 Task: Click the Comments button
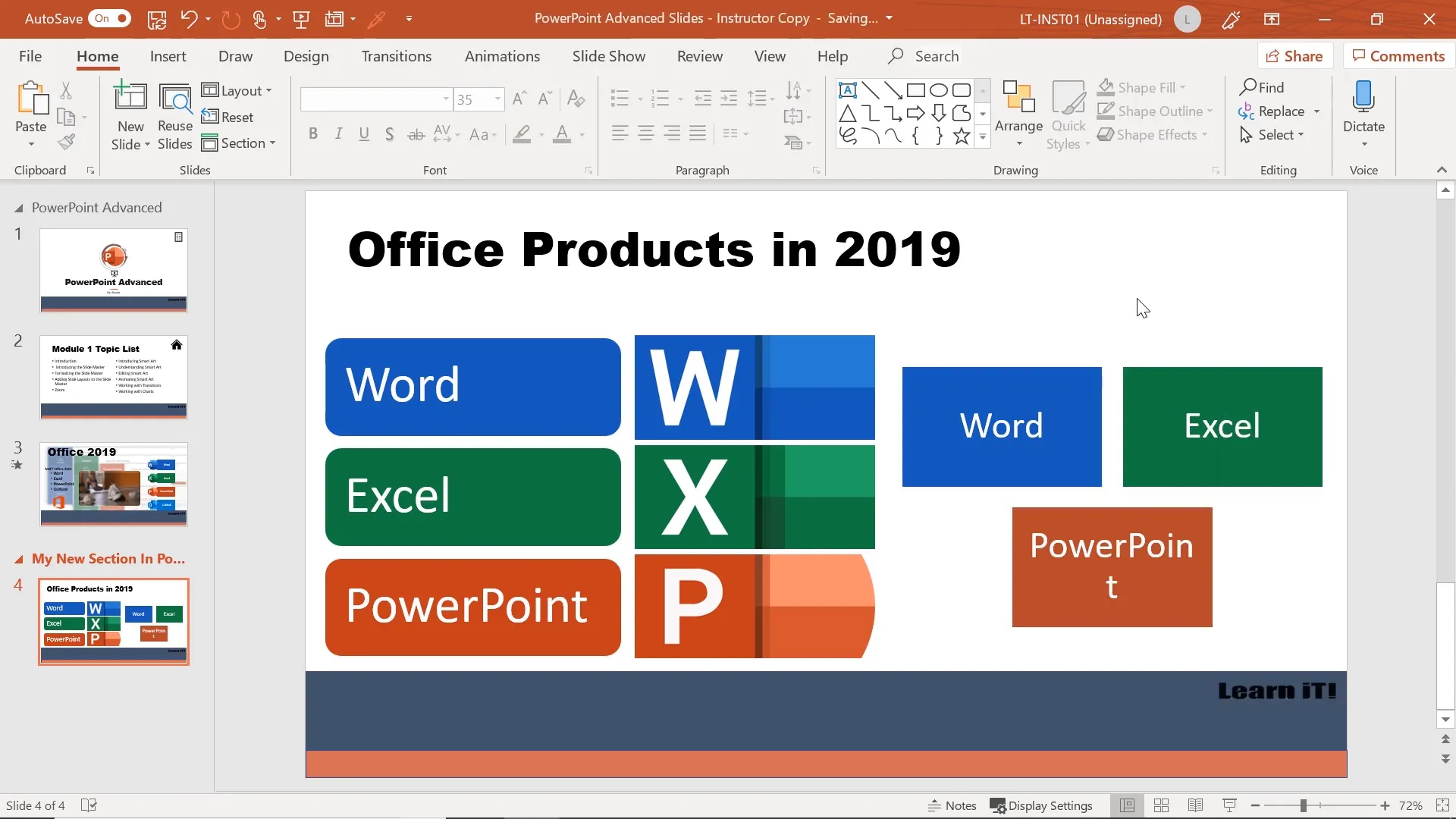[1398, 56]
